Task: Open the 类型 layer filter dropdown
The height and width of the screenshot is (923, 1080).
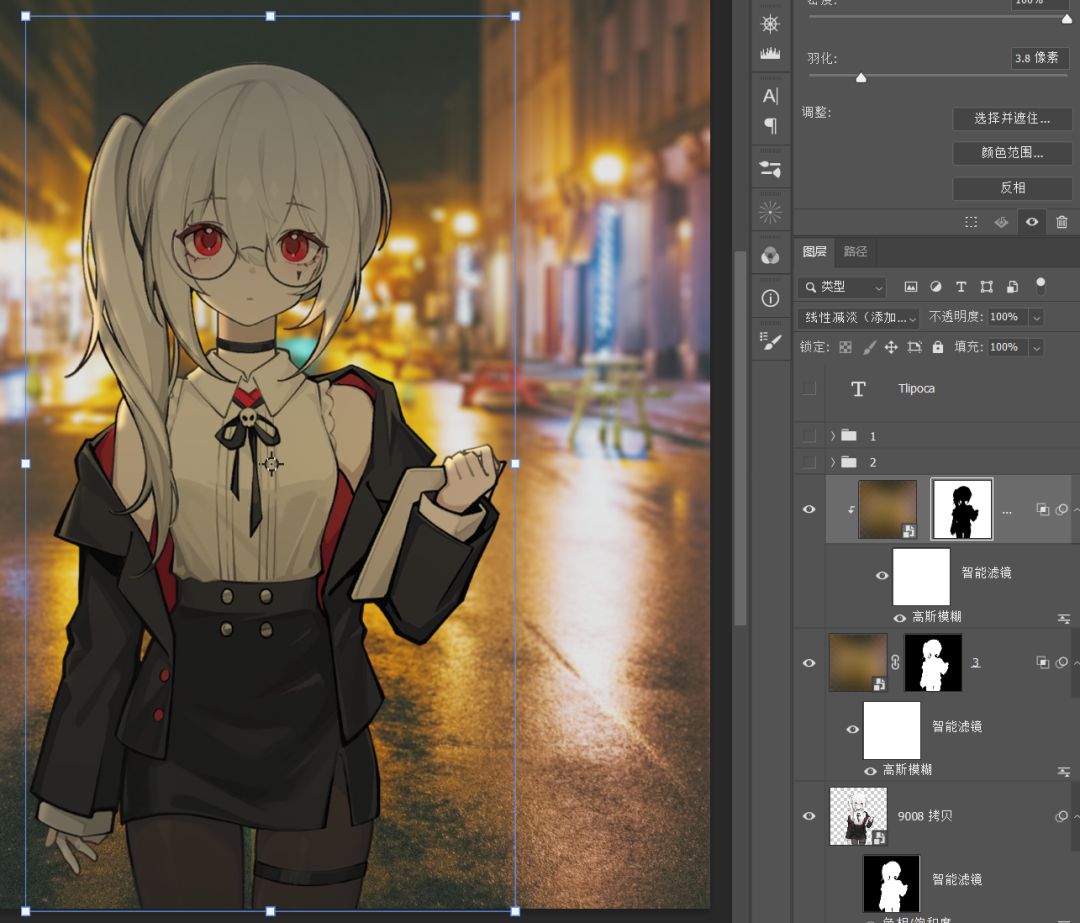Action: 842,287
